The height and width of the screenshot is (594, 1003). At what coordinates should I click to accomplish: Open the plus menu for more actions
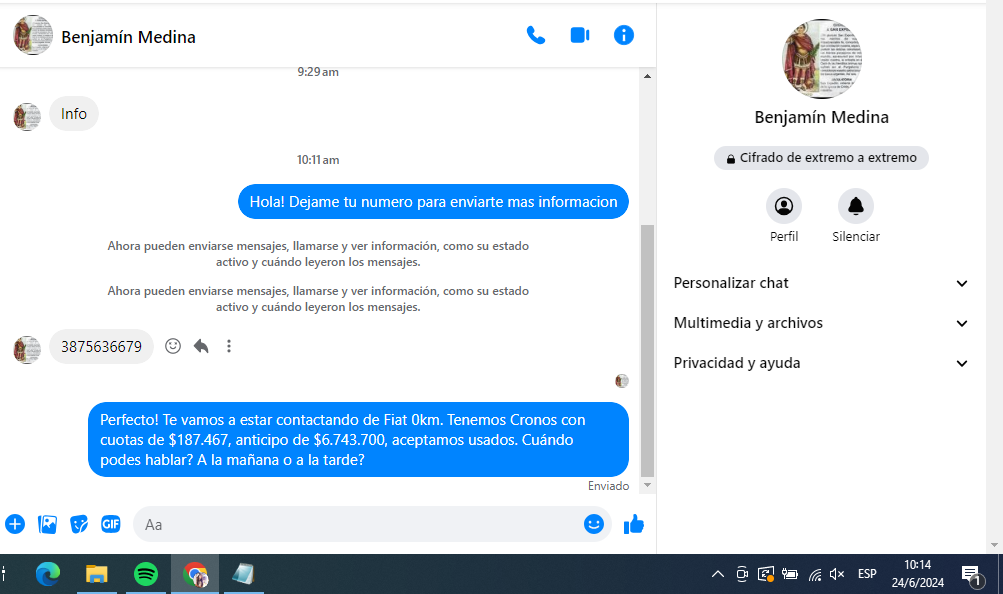[x=15, y=524]
